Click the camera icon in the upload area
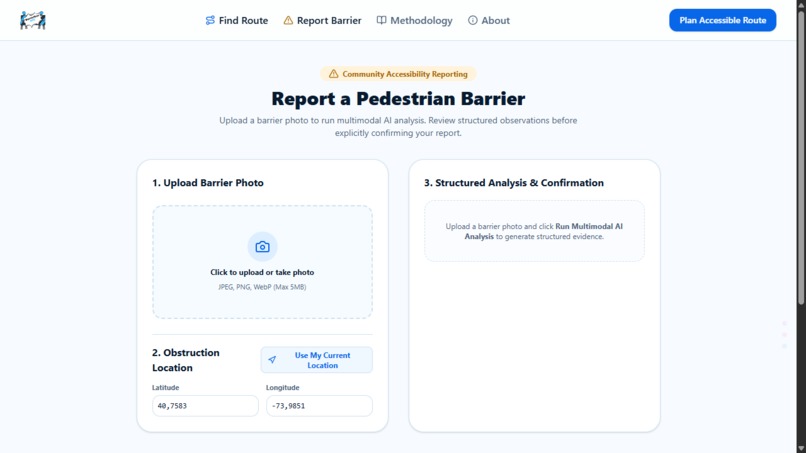 coord(262,247)
